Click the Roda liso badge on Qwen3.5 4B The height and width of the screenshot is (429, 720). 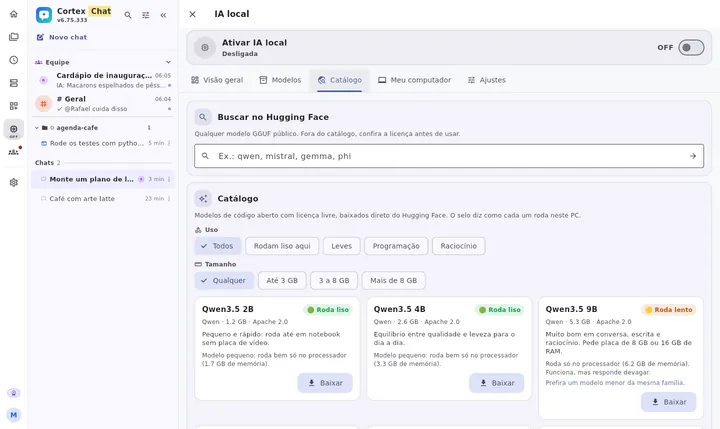point(500,310)
